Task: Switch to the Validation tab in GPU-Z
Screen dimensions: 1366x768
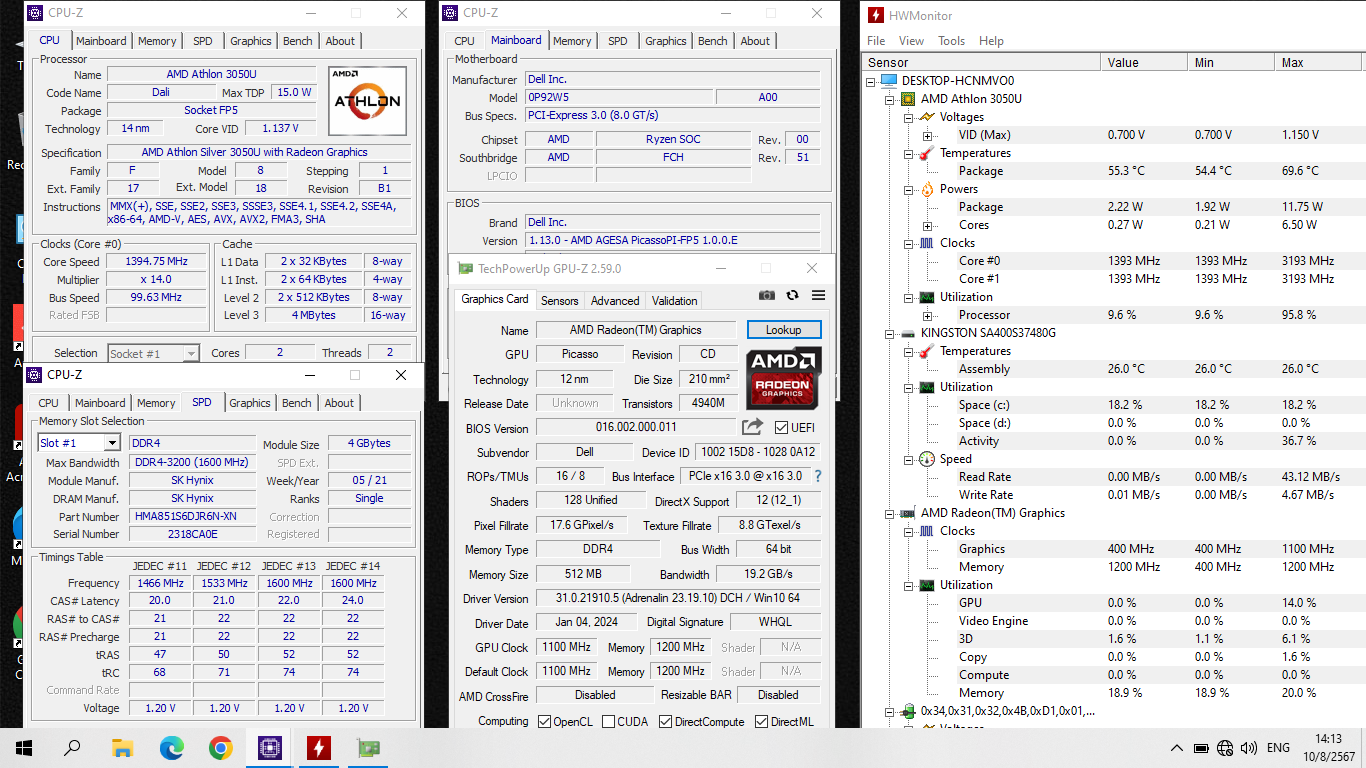Action: coord(675,301)
